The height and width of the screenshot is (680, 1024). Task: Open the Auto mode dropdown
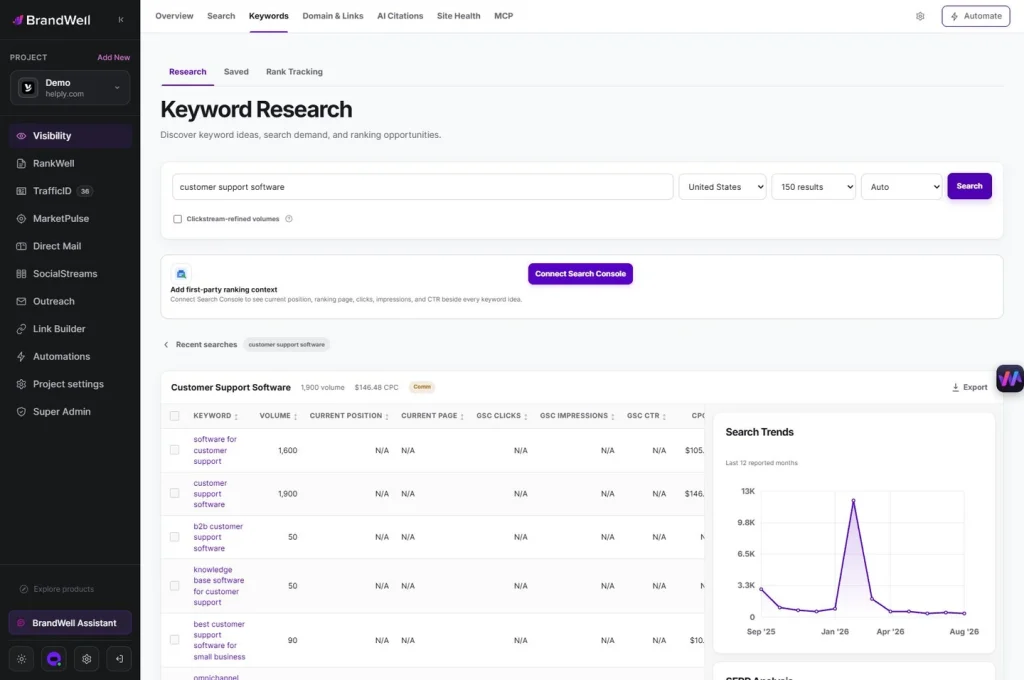tap(901, 187)
